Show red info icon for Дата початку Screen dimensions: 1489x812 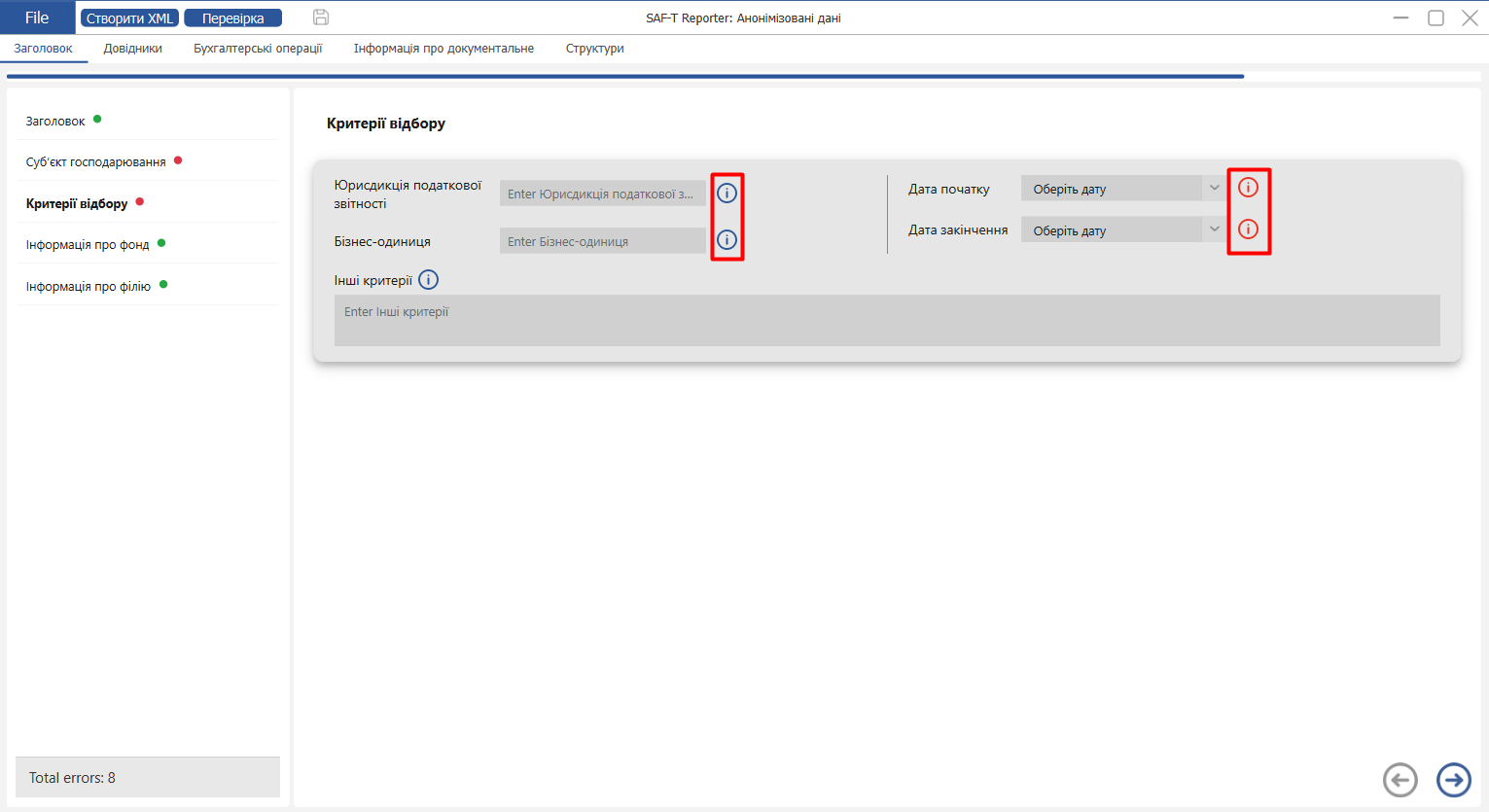[1248, 187]
